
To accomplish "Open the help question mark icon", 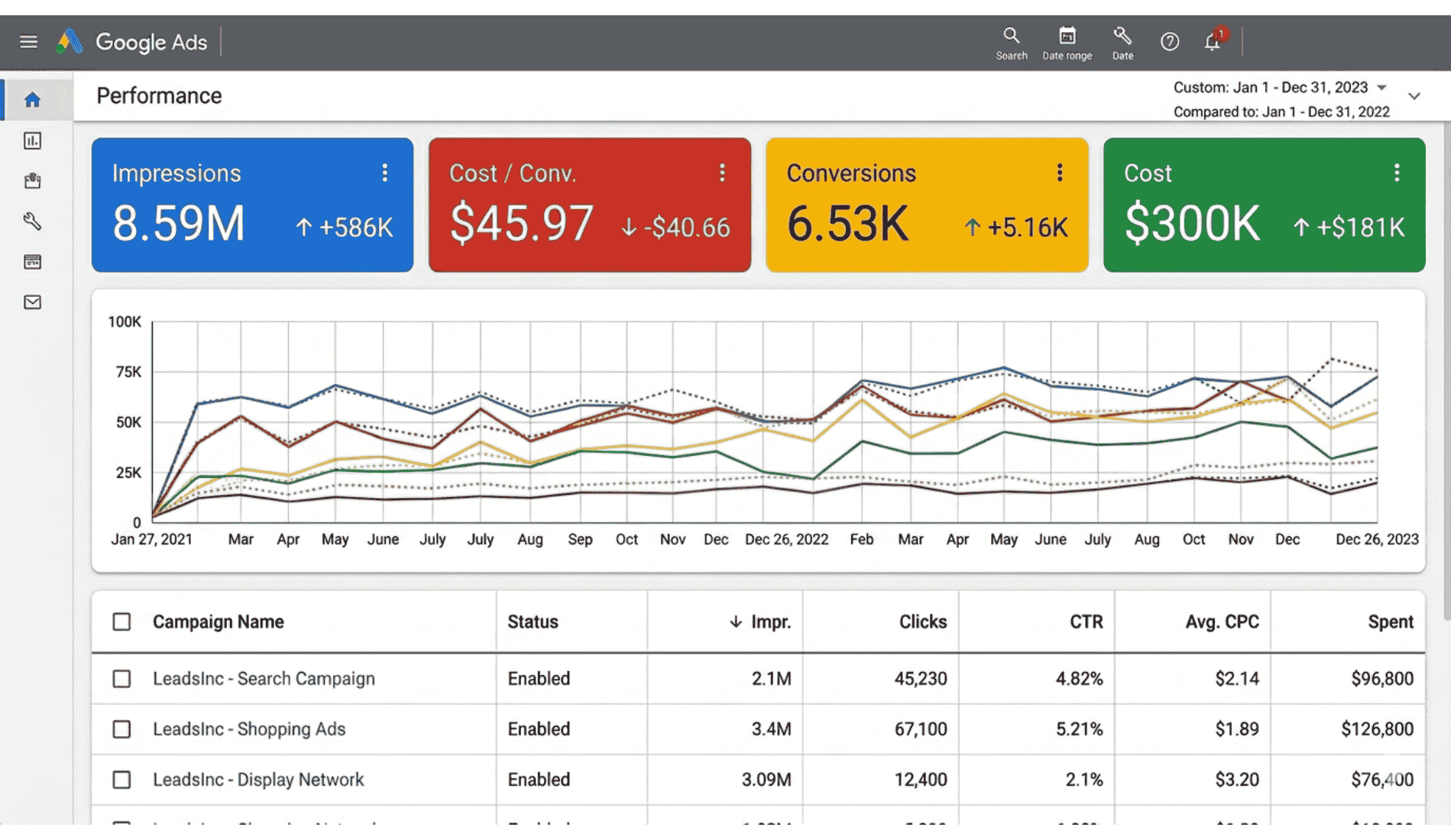I will coord(1169,42).
